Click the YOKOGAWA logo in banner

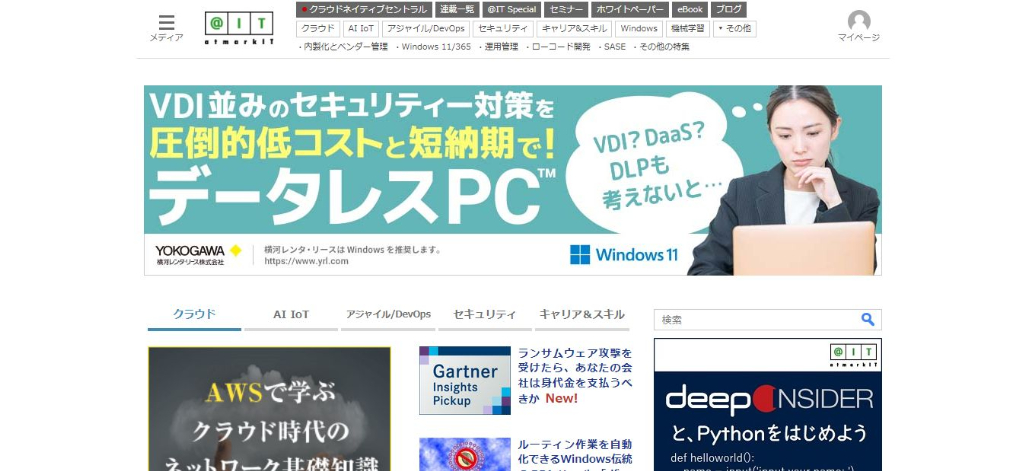198,254
